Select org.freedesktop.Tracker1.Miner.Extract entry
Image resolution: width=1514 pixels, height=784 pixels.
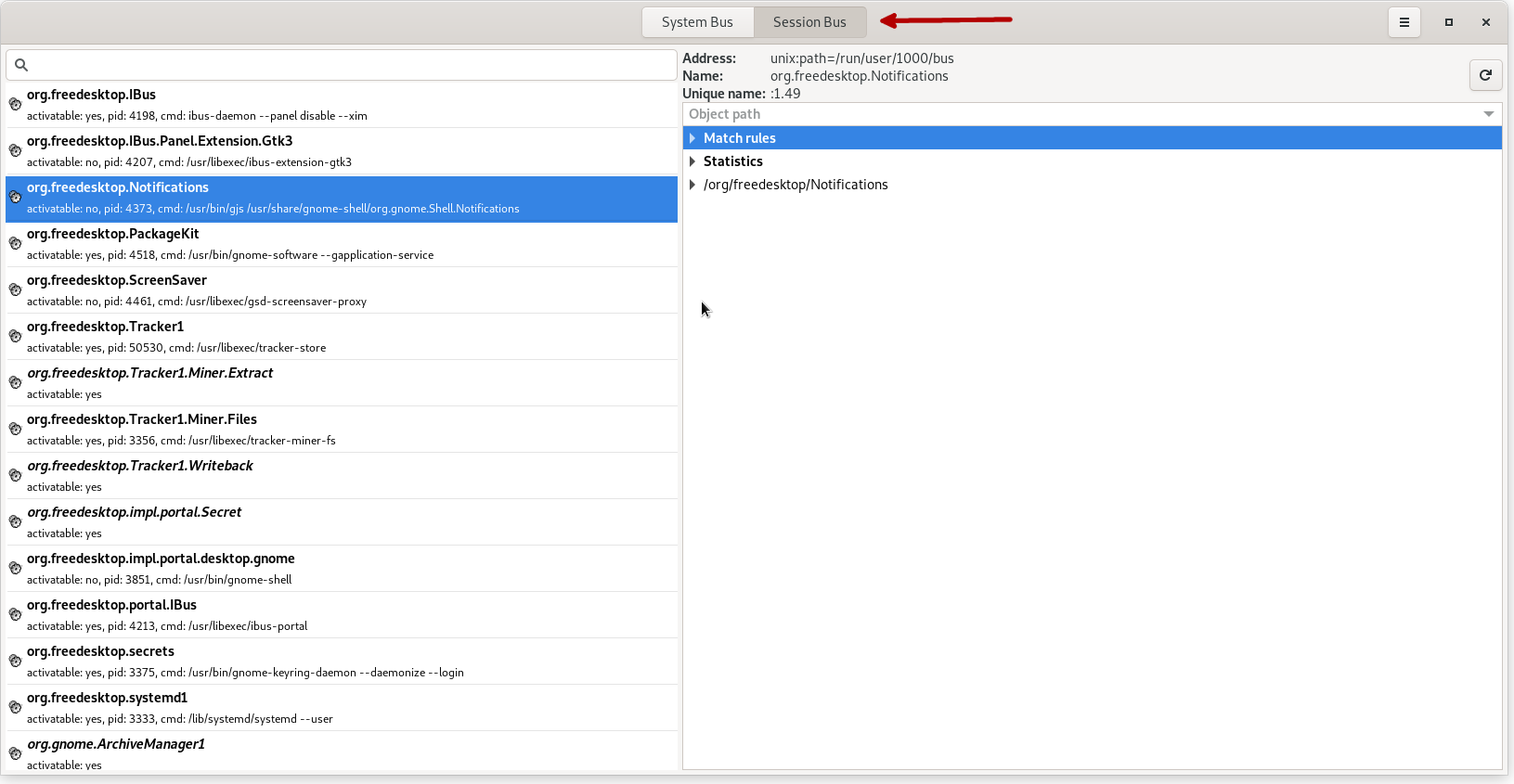342,383
